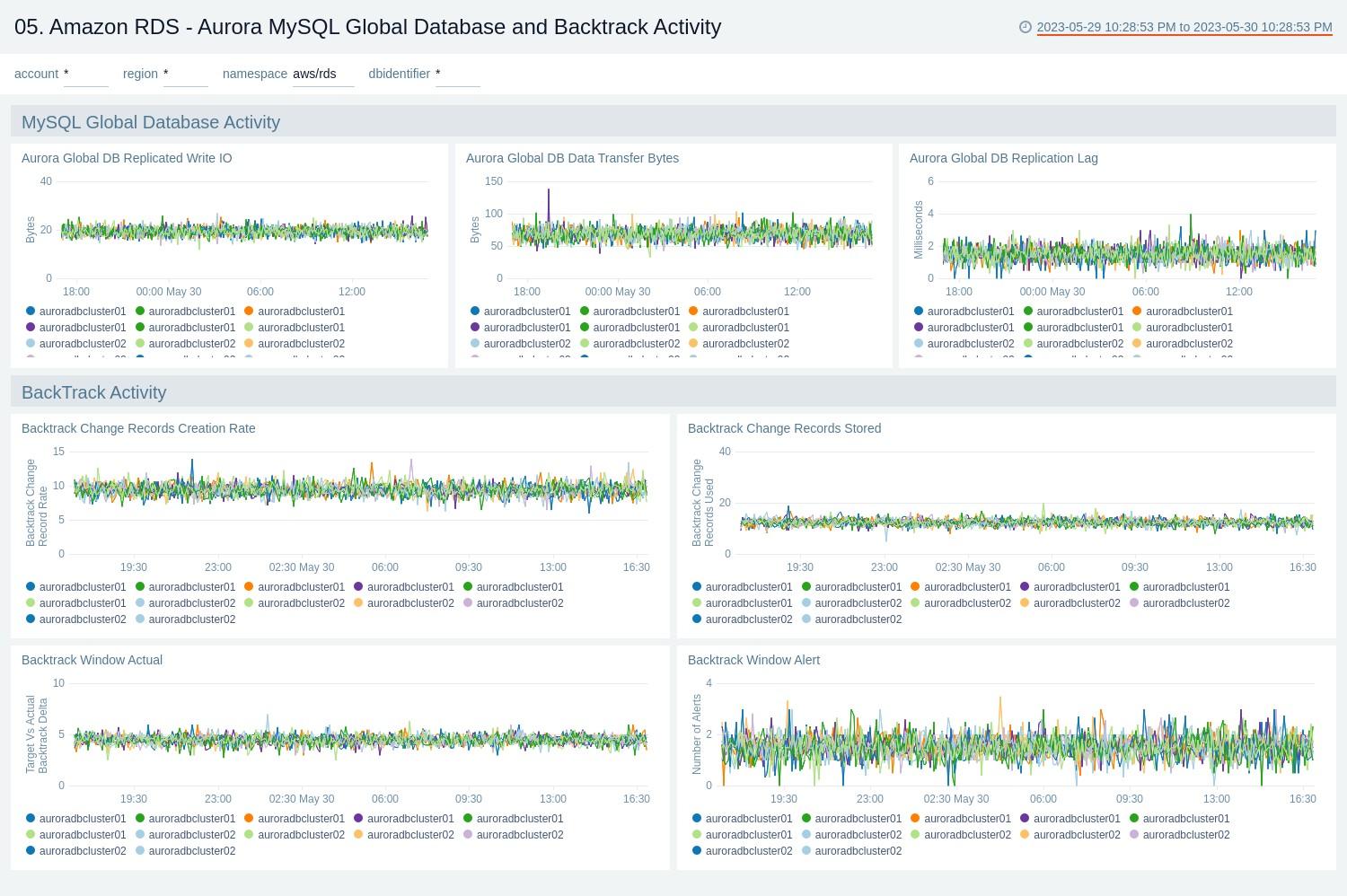Open the Backtrack Window Actual panel title
1347x896 pixels.
point(92,660)
